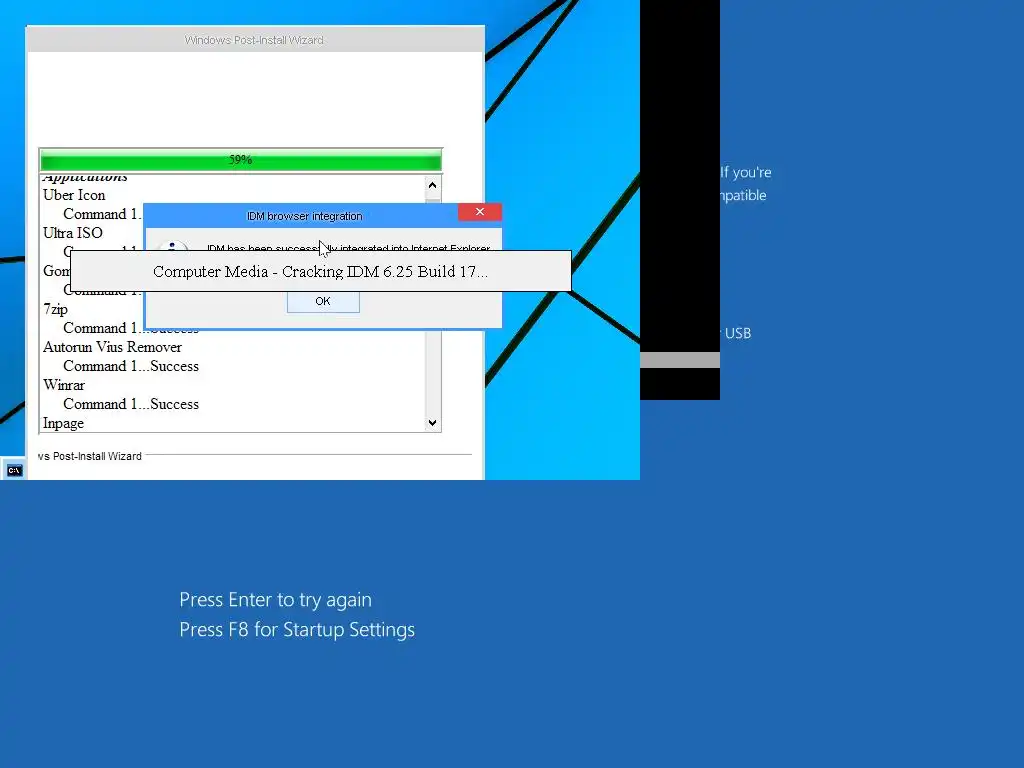Select the 'Inpage' list entry

point(63,423)
